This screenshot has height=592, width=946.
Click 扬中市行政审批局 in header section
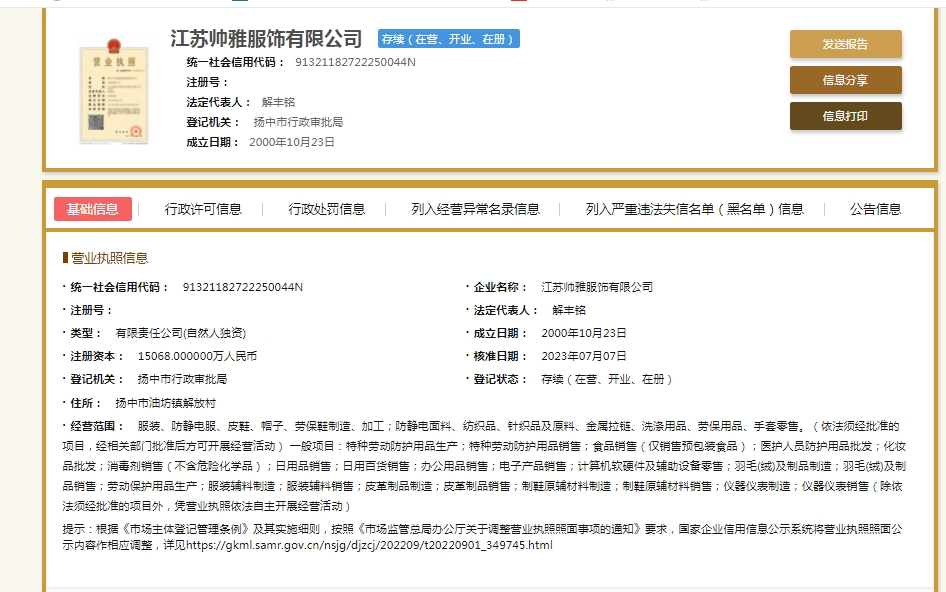click(x=298, y=122)
